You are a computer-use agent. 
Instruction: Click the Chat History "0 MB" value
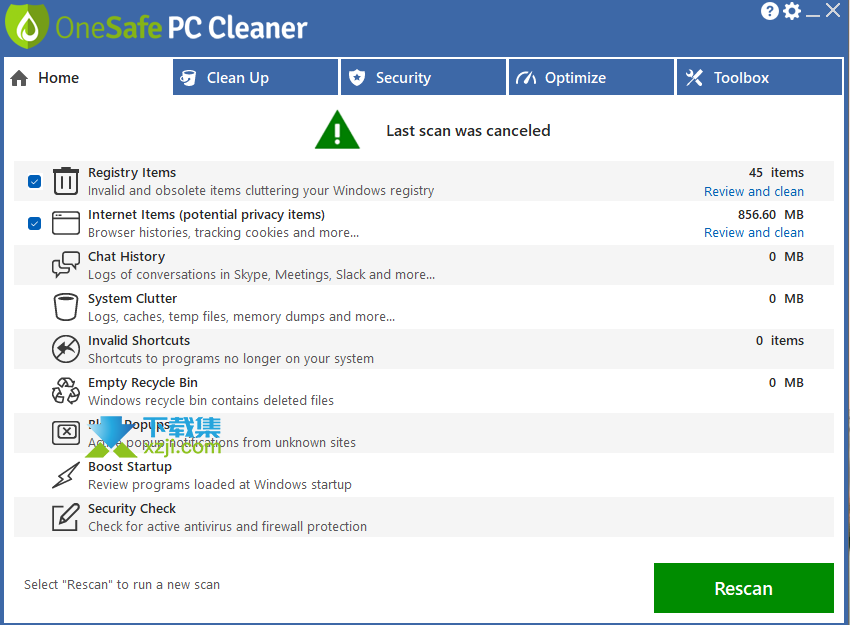point(786,256)
